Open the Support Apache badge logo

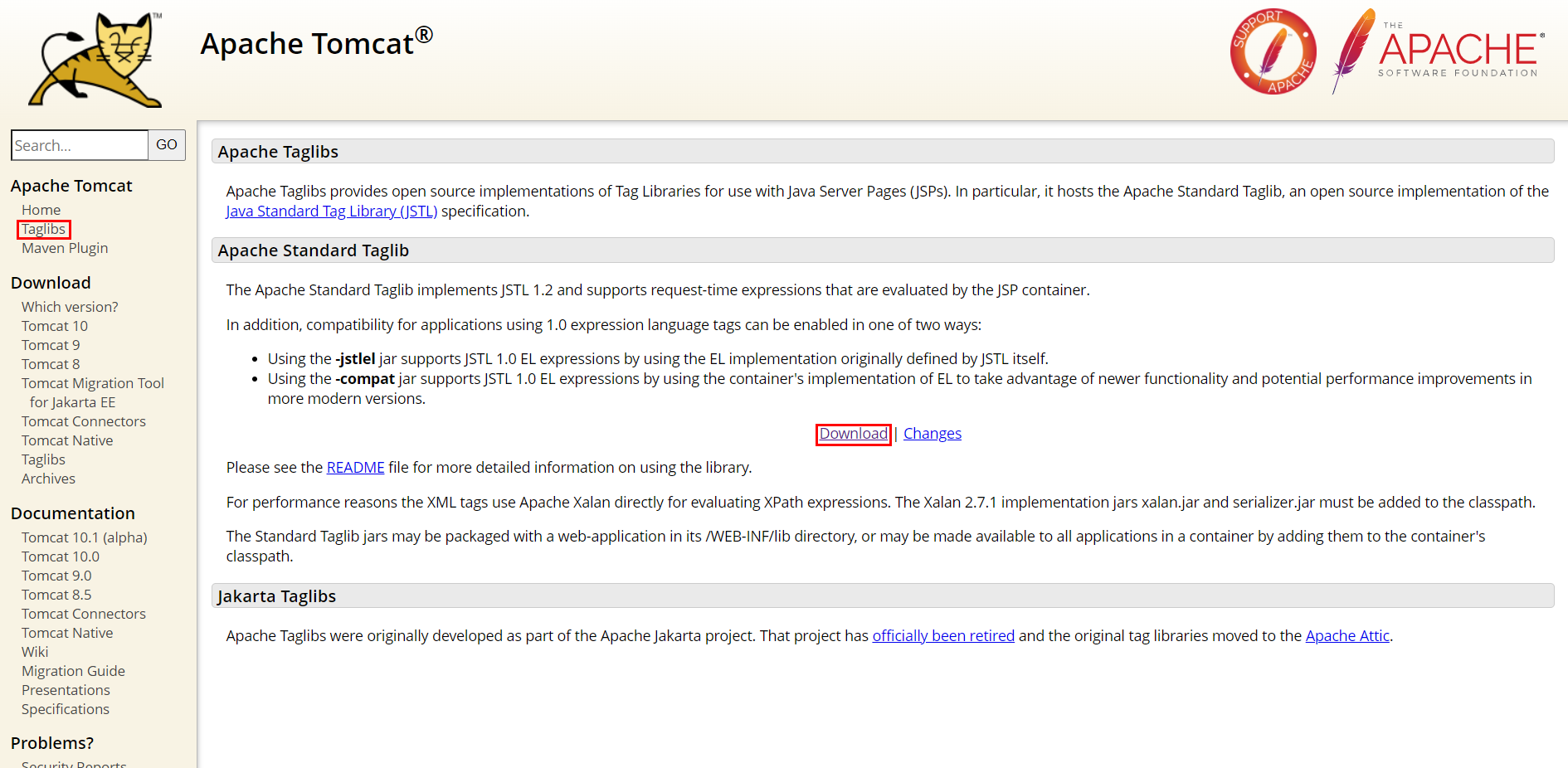tap(1273, 51)
